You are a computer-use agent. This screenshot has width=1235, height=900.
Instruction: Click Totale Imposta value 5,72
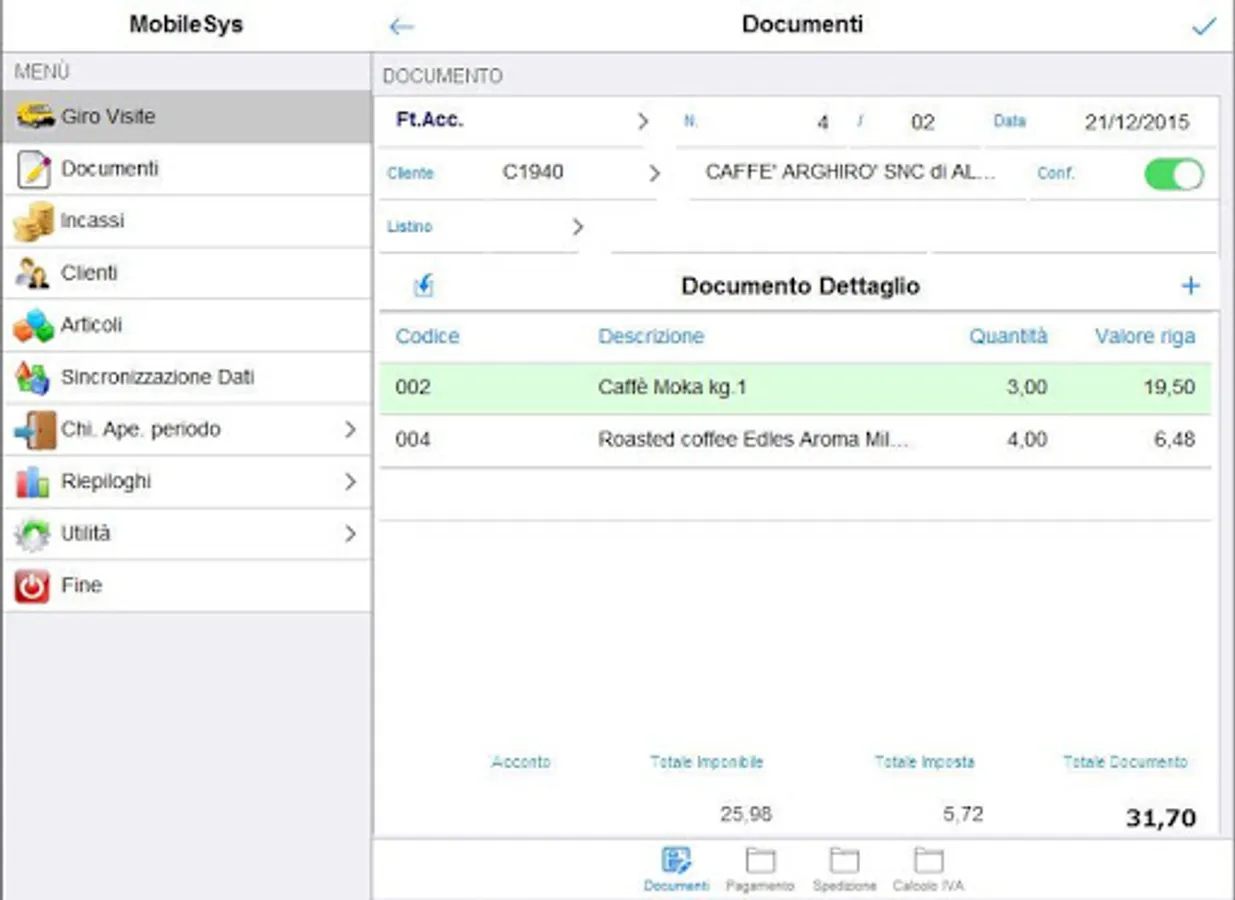click(963, 815)
